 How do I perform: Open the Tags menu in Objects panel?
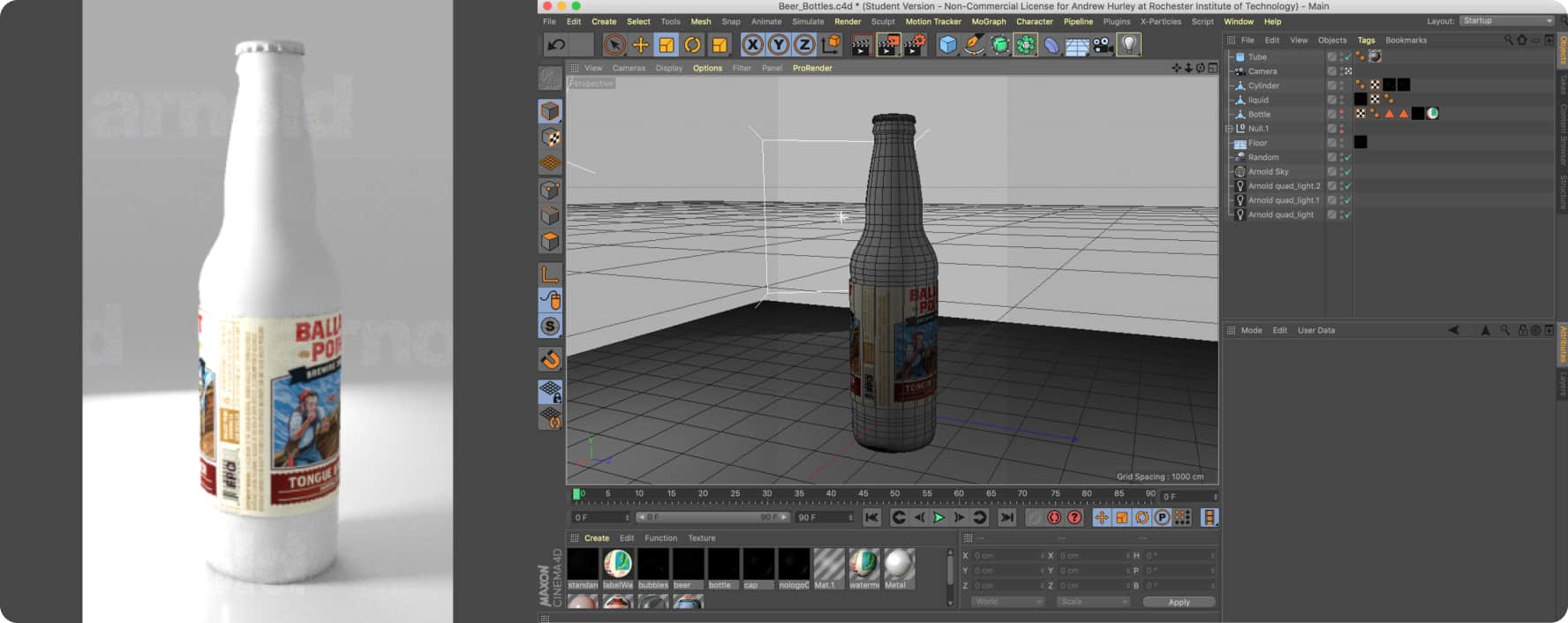coord(1366,41)
